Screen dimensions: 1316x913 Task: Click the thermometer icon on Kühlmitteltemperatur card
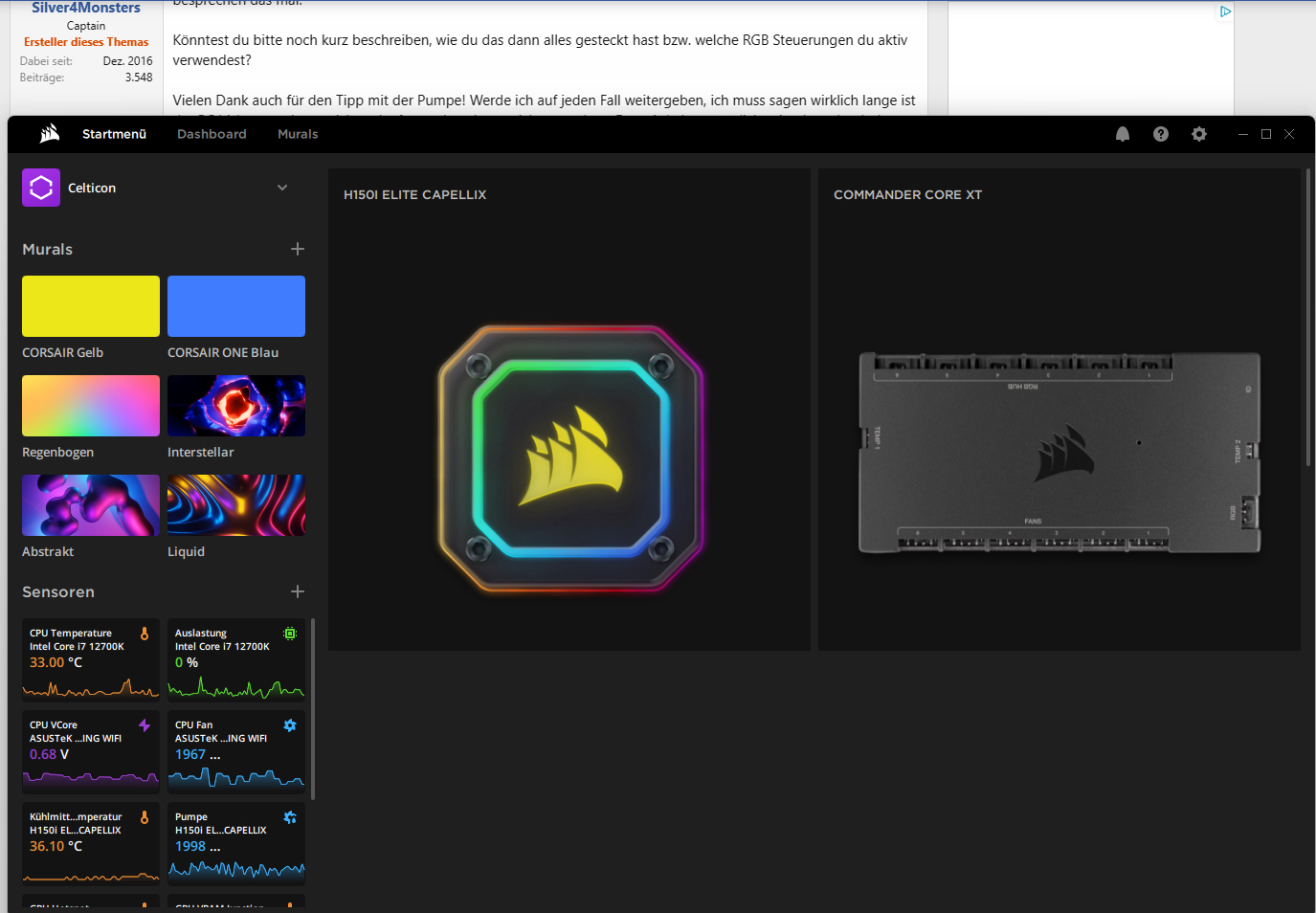pyautogui.click(x=145, y=817)
